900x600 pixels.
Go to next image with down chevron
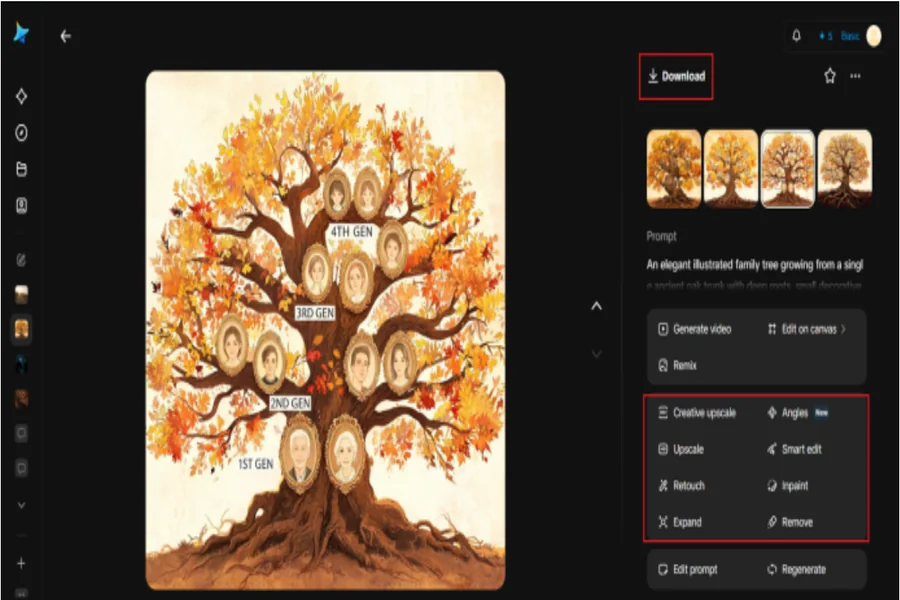point(597,354)
